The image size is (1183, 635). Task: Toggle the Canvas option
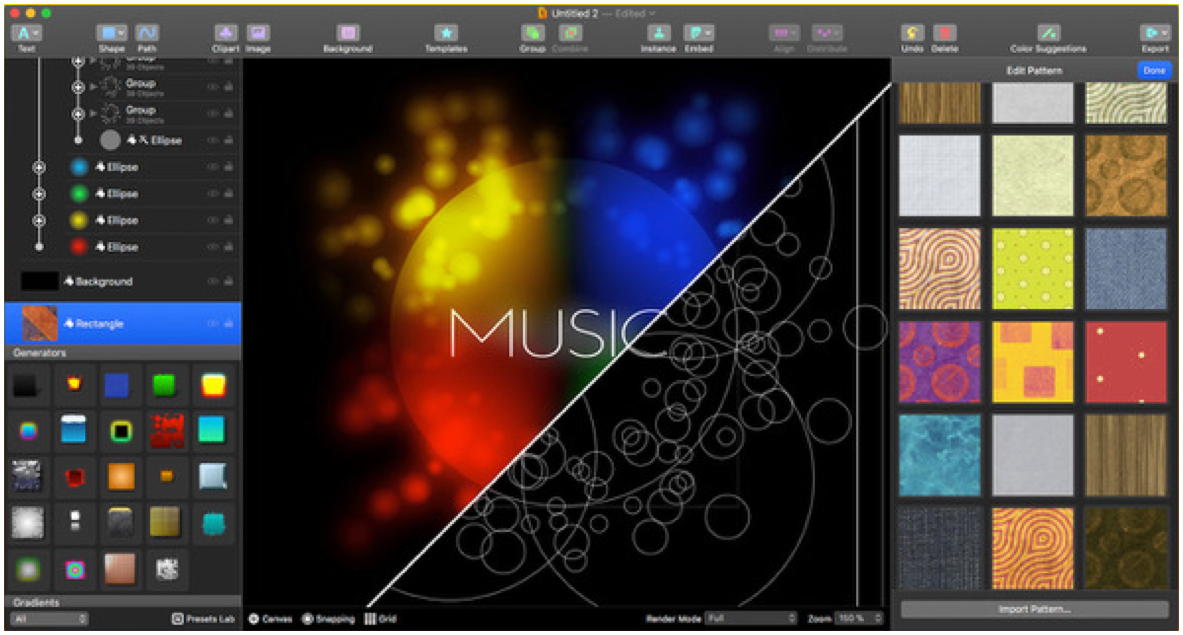click(x=270, y=619)
